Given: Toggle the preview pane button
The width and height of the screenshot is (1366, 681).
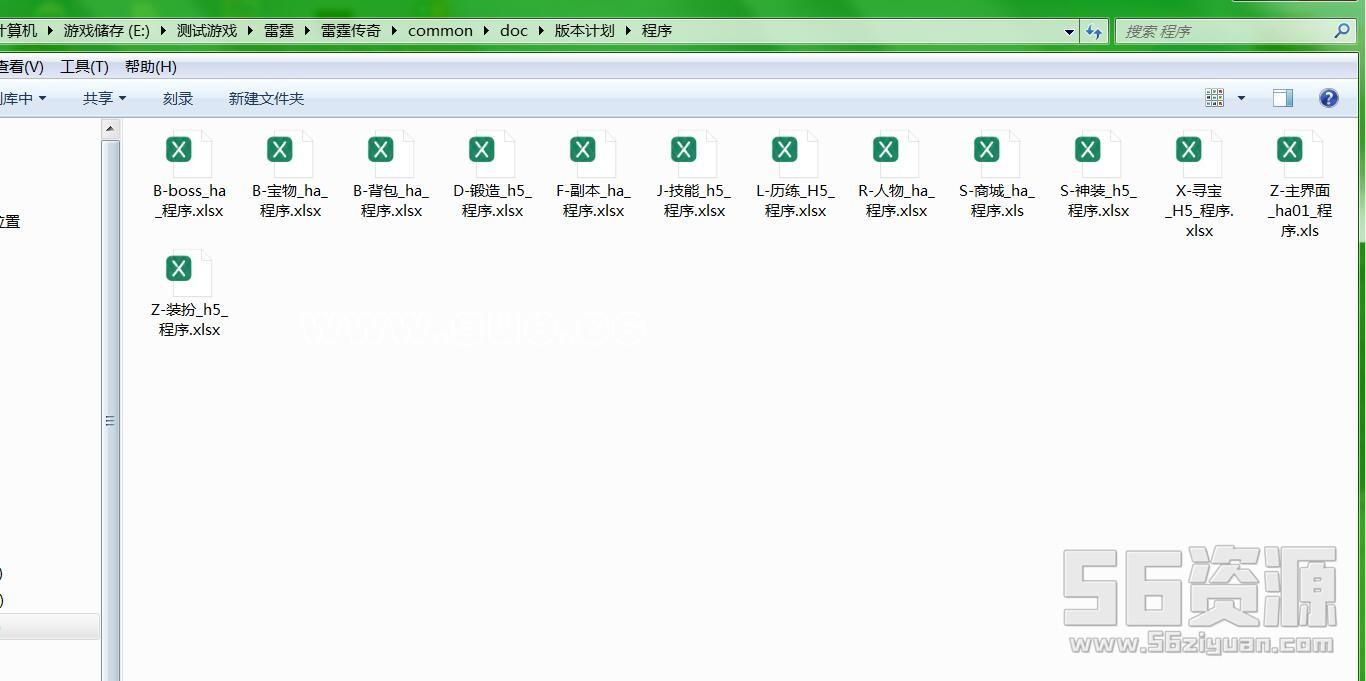Looking at the screenshot, I should pos(1282,98).
